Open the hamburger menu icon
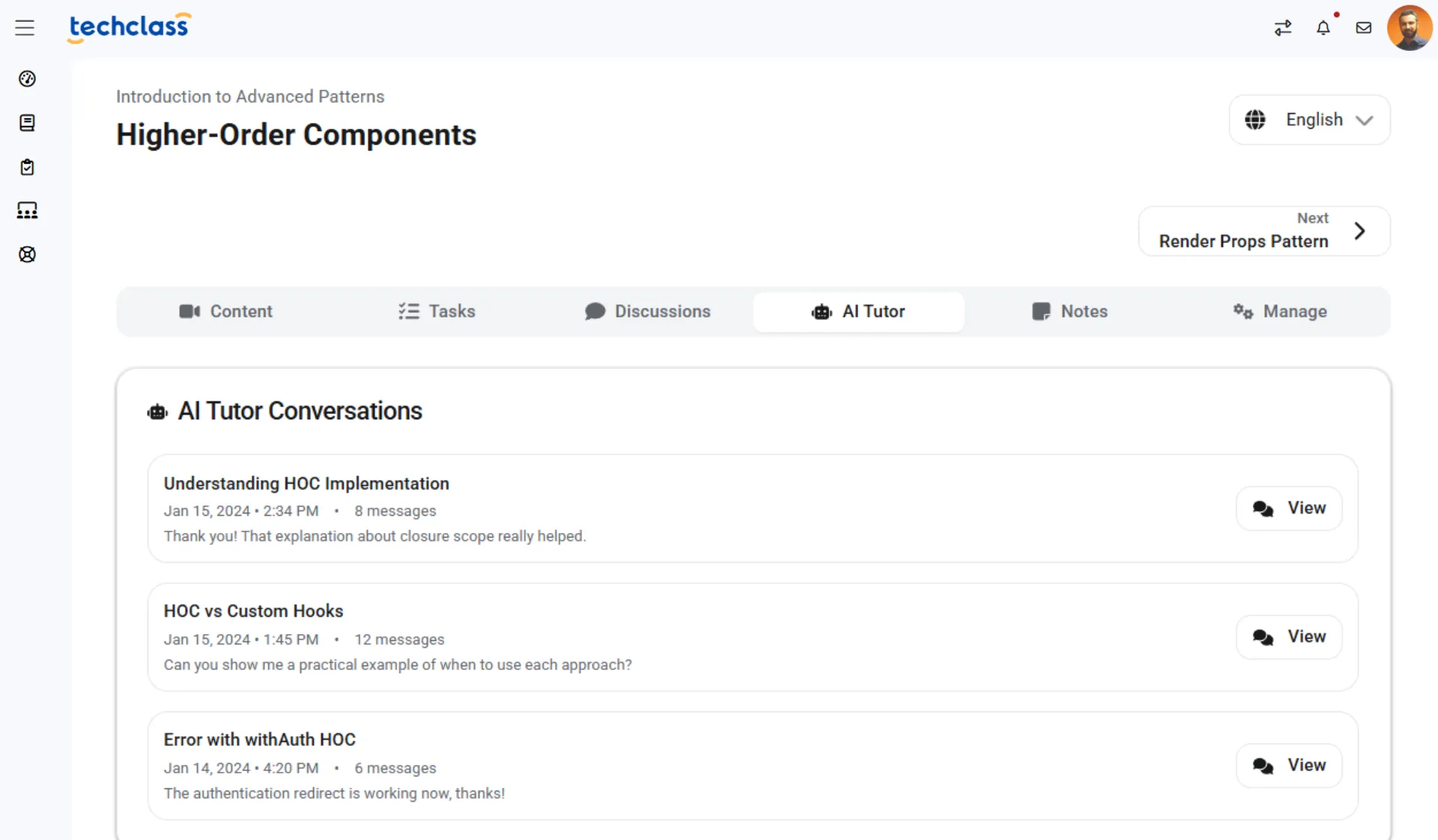The image size is (1438, 840). 25,28
